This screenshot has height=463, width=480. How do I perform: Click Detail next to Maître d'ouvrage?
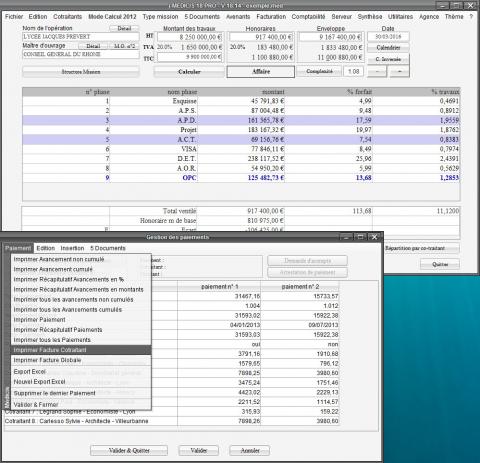click(93, 46)
